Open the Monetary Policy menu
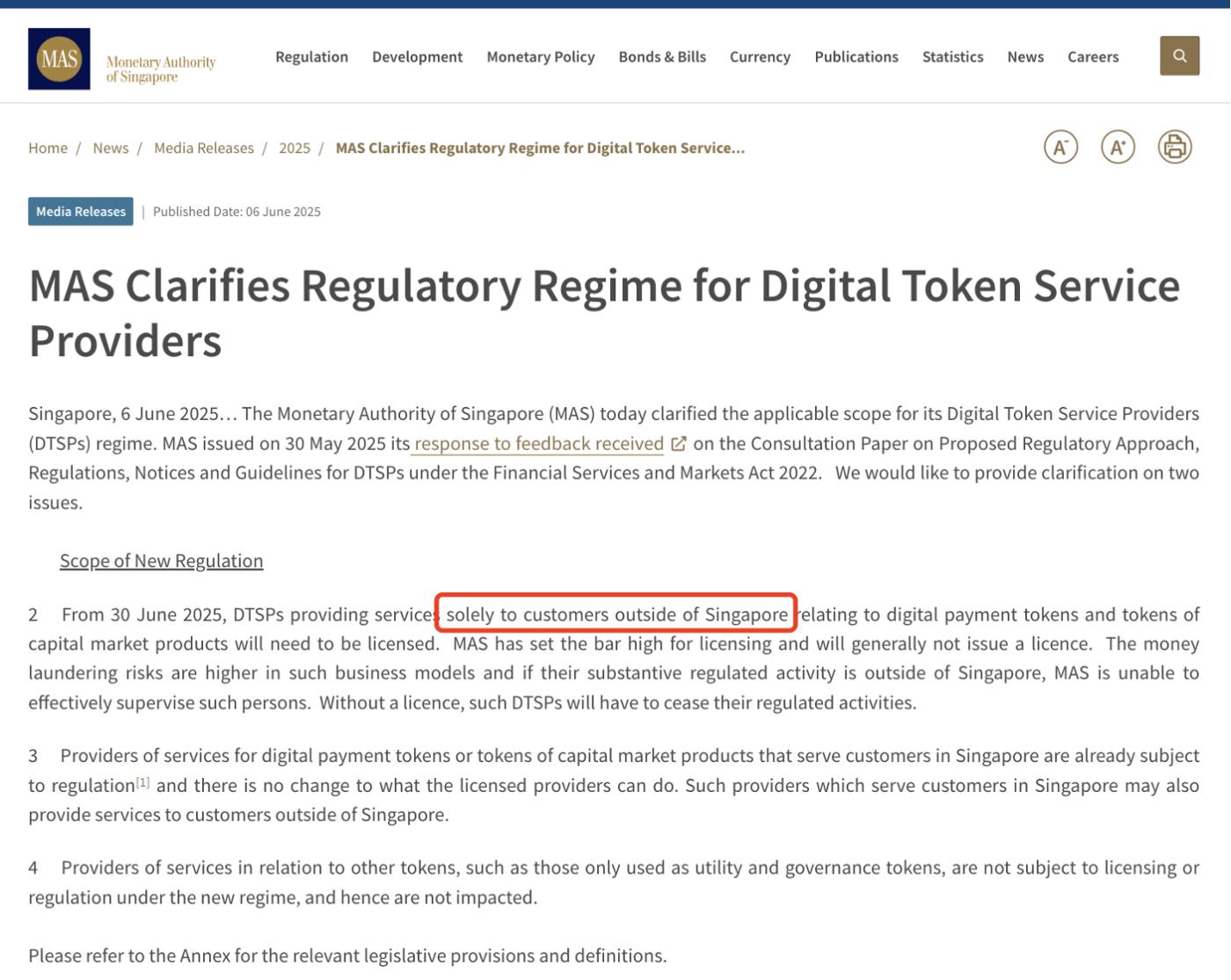The width and height of the screenshot is (1231, 980). [x=541, y=57]
